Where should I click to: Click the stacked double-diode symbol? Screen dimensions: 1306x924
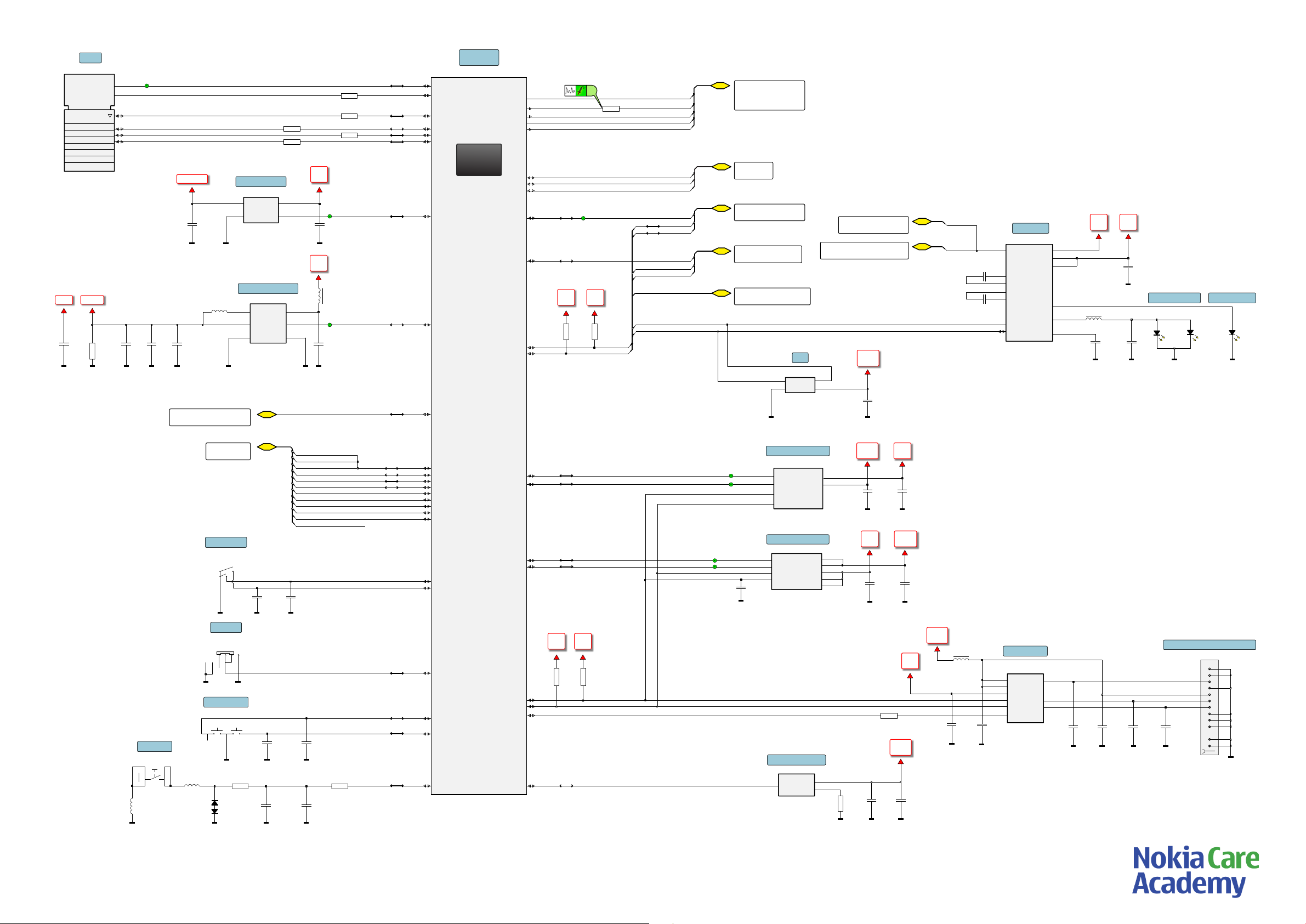coord(214,807)
